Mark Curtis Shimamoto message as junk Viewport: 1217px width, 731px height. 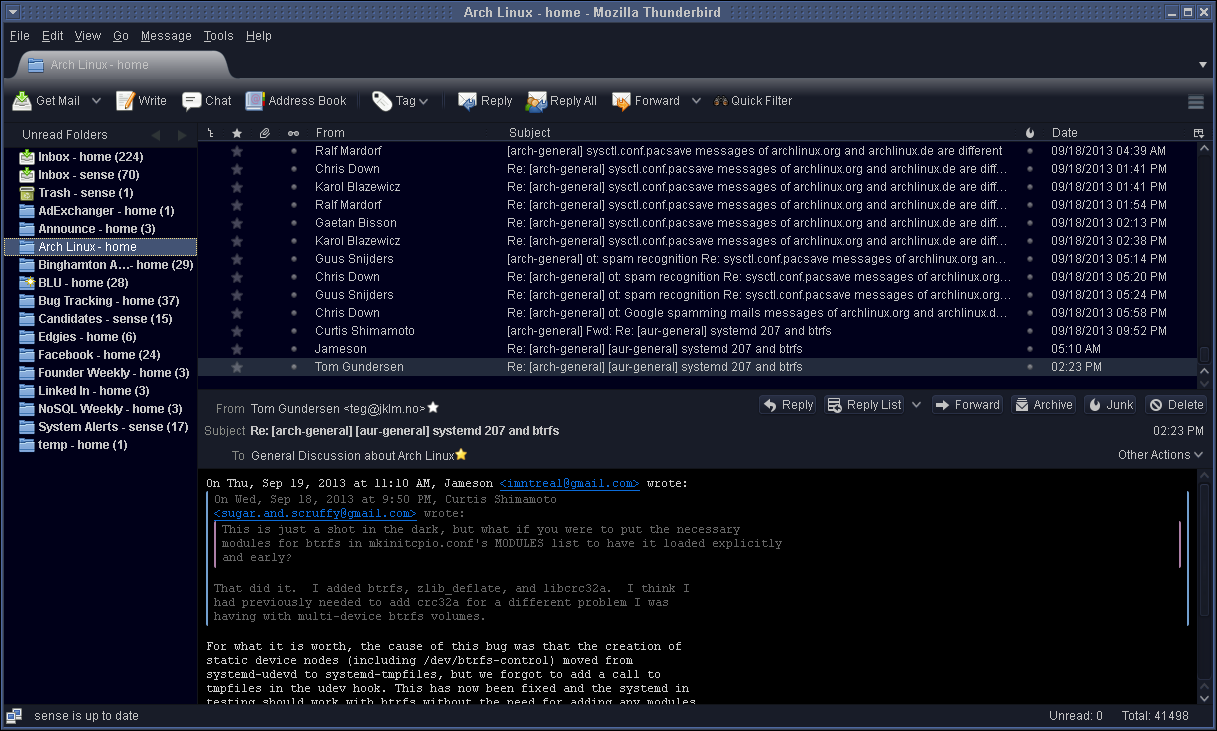click(1030, 331)
